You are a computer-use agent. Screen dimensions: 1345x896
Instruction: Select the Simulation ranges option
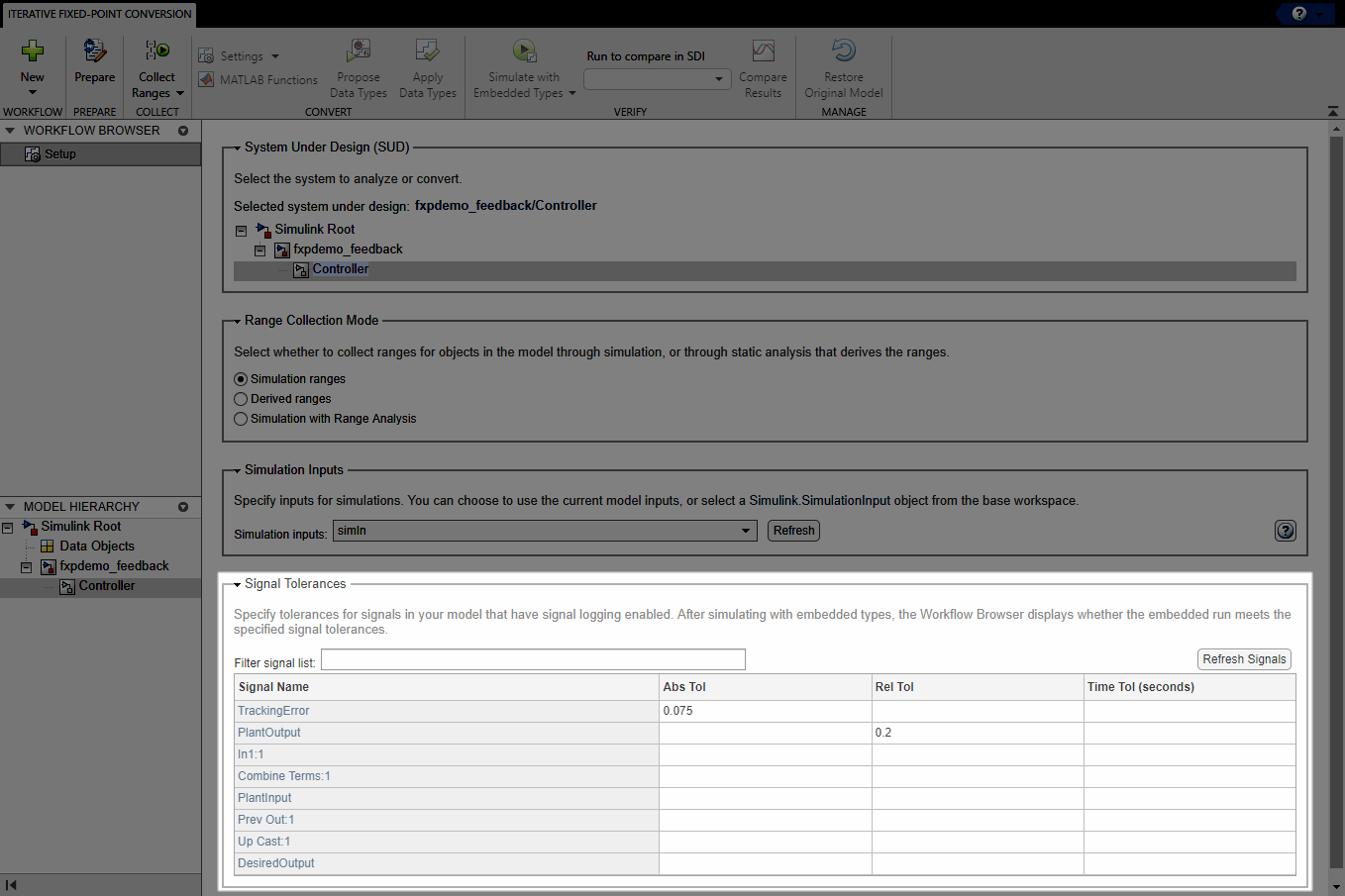click(240, 378)
